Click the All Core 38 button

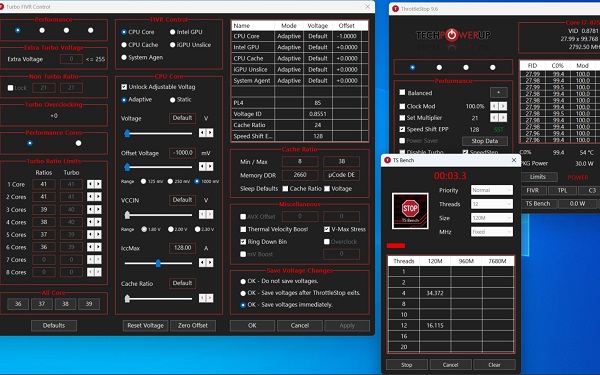65,304
